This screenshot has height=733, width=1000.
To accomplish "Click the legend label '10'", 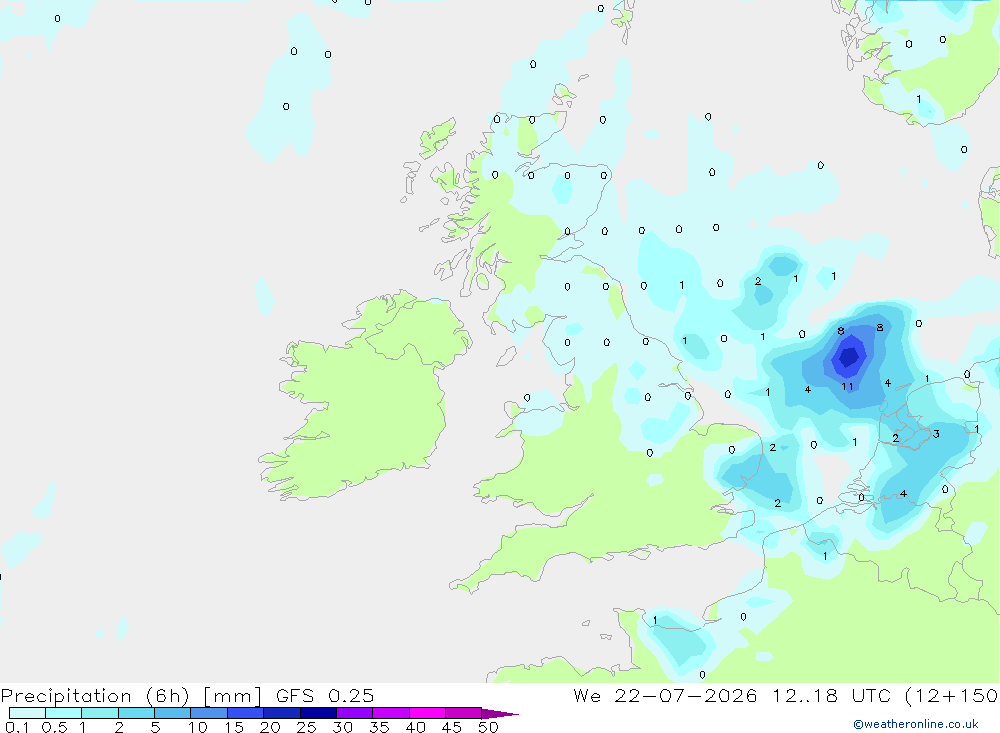I will (198, 727).
